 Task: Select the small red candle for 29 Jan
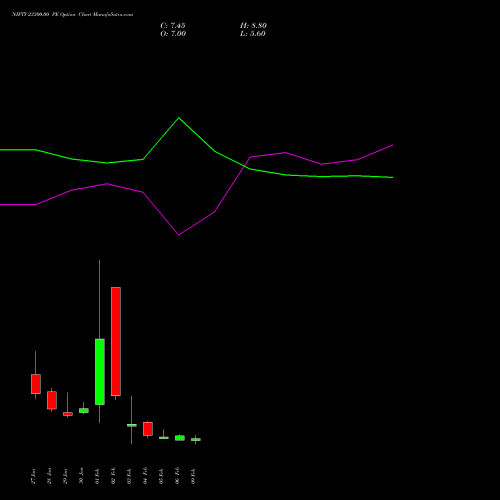tap(68, 414)
